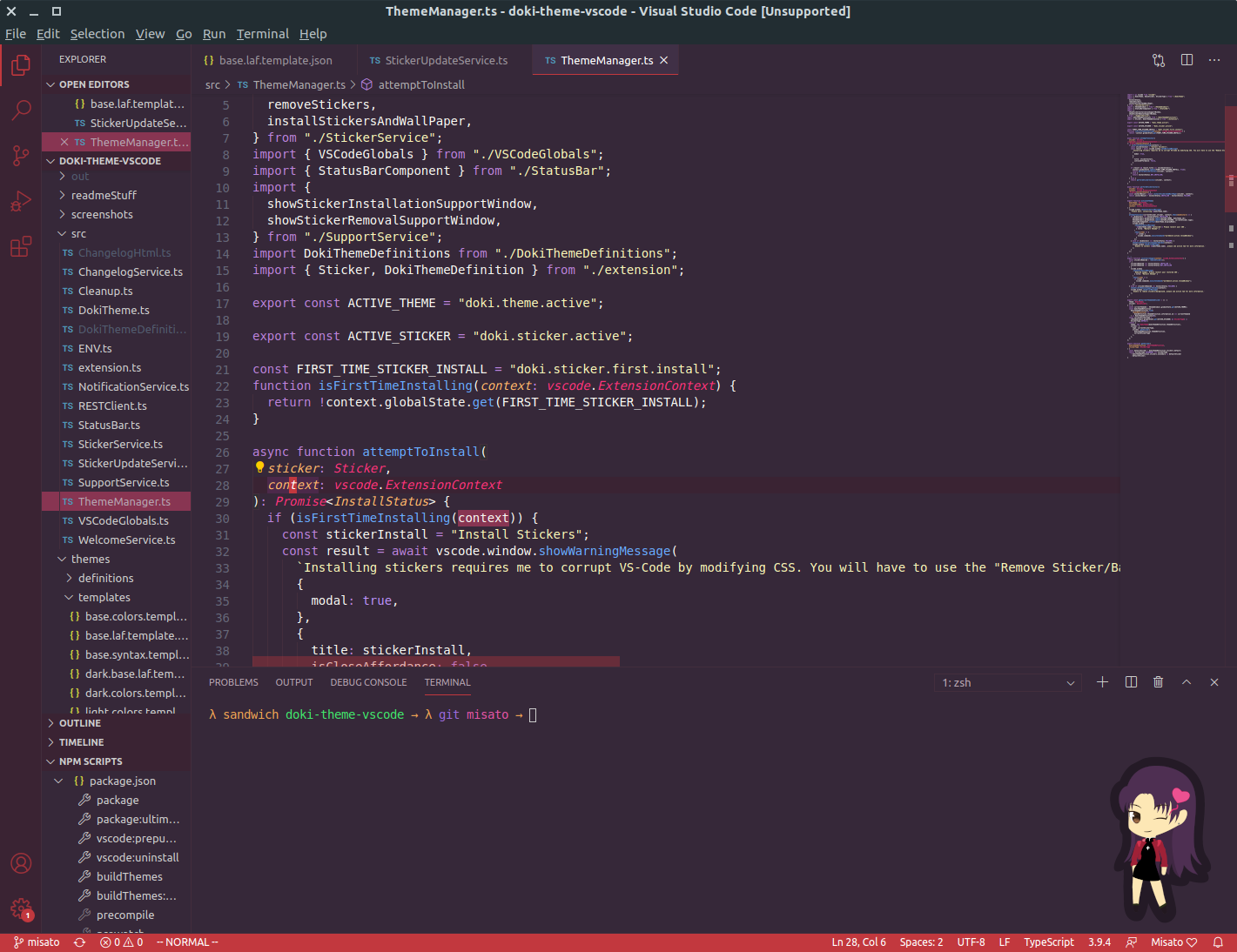Open the terminal selector dropdown 1: zsh
The height and width of the screenshot is (952, 1237).
coord(1008,682)
